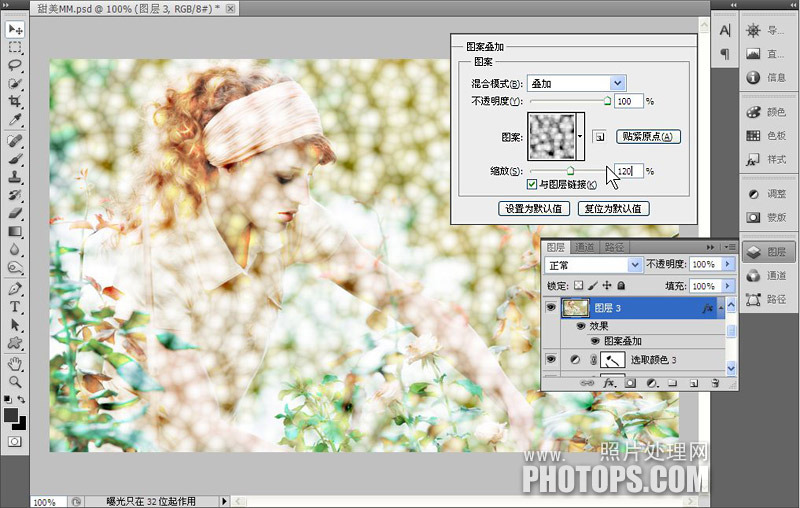Choose the Hand tool

16,363
